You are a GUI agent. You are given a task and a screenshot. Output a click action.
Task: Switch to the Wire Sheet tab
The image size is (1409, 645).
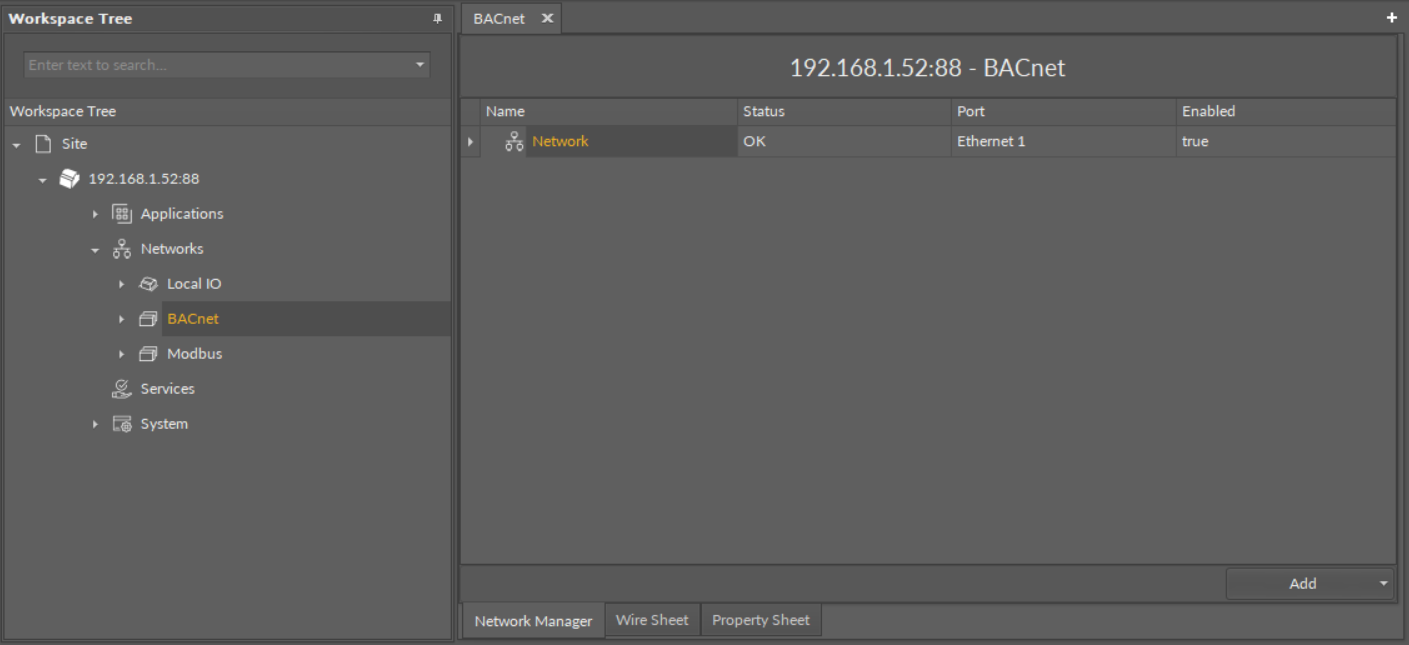[x=652, y=620]
